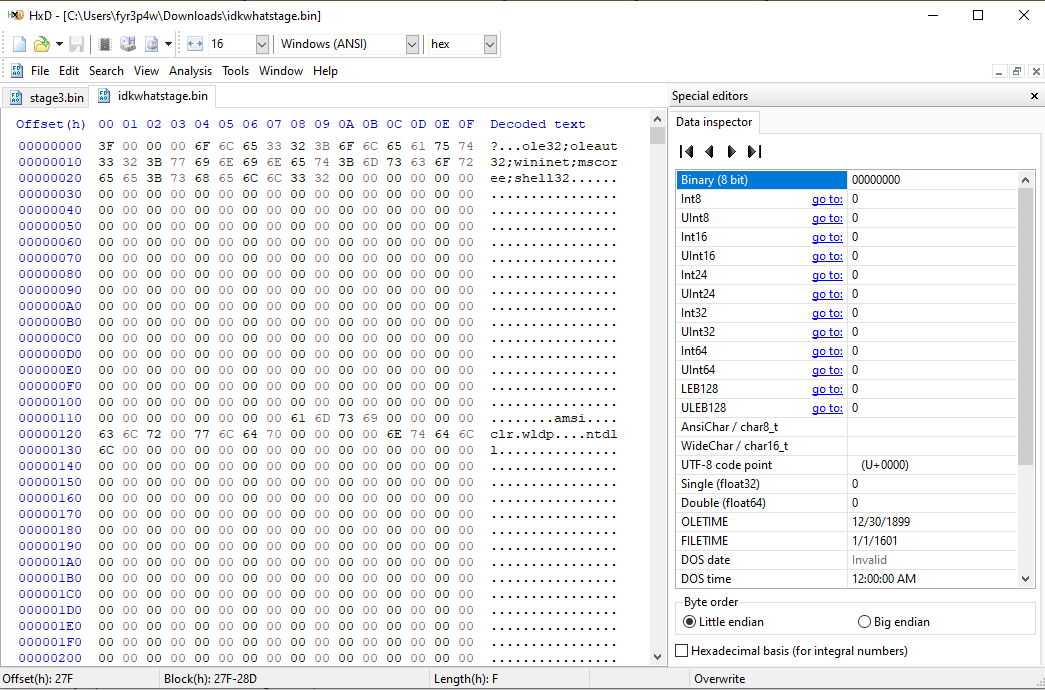Jump to last byte in Data inspector
This screenshot has height=690, width=1045.
pos(755,152)
